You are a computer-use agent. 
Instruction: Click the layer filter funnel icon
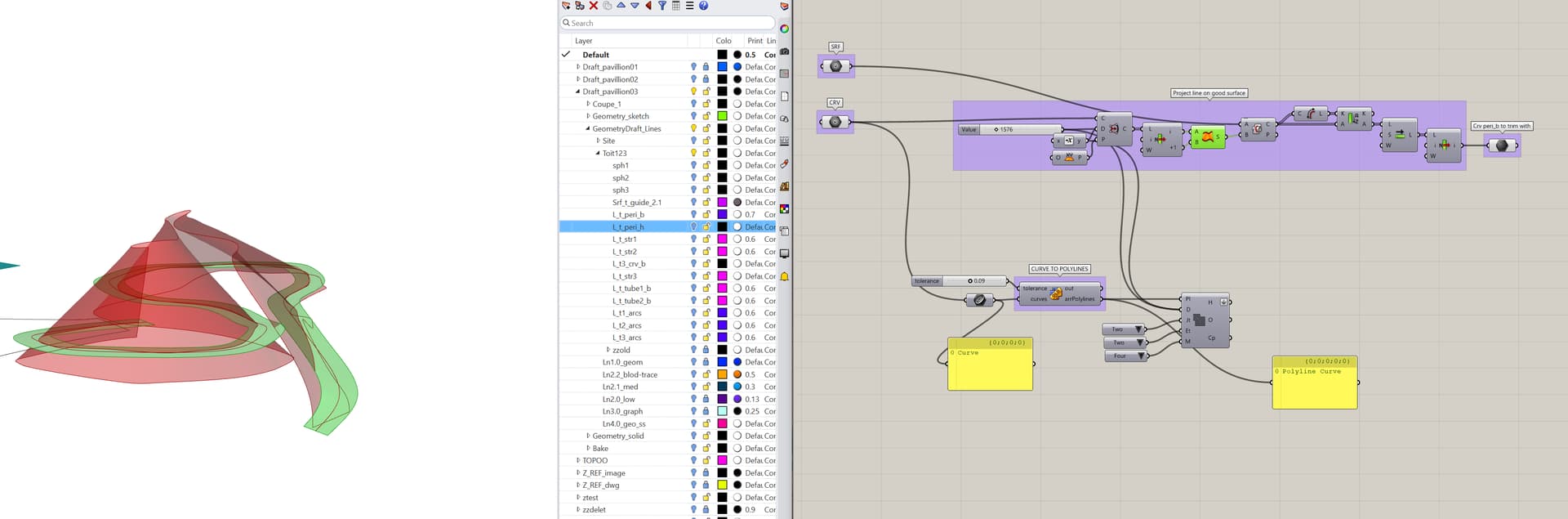tap(662, 6)
